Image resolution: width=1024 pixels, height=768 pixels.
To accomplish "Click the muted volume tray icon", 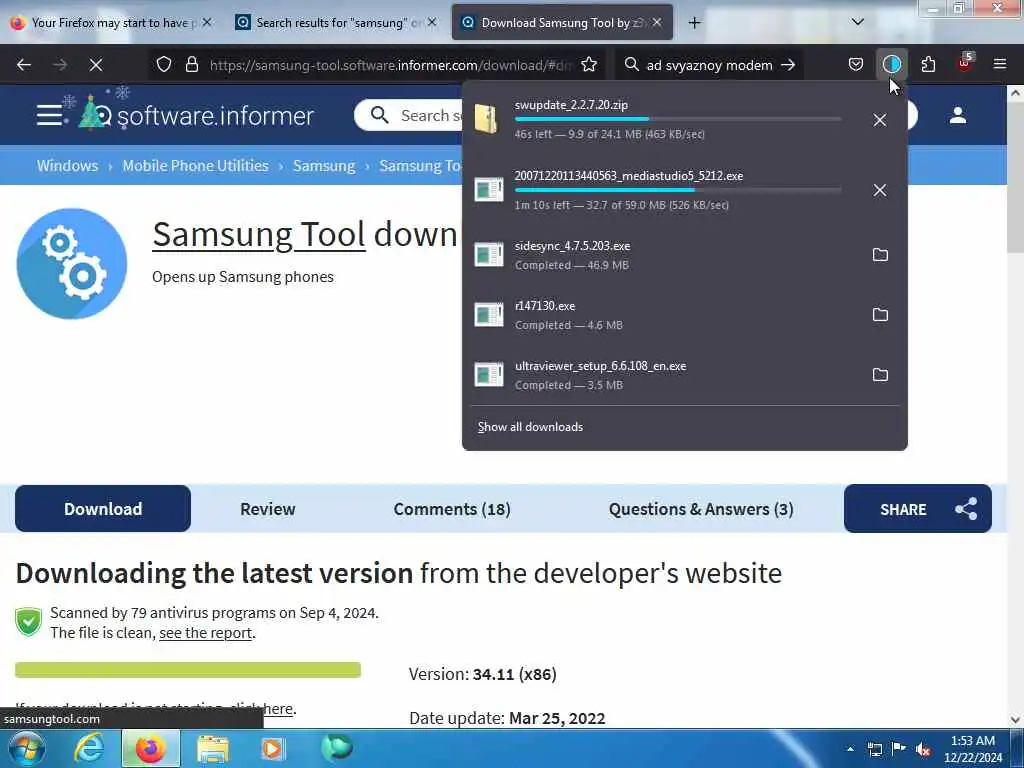I will 922,749.
